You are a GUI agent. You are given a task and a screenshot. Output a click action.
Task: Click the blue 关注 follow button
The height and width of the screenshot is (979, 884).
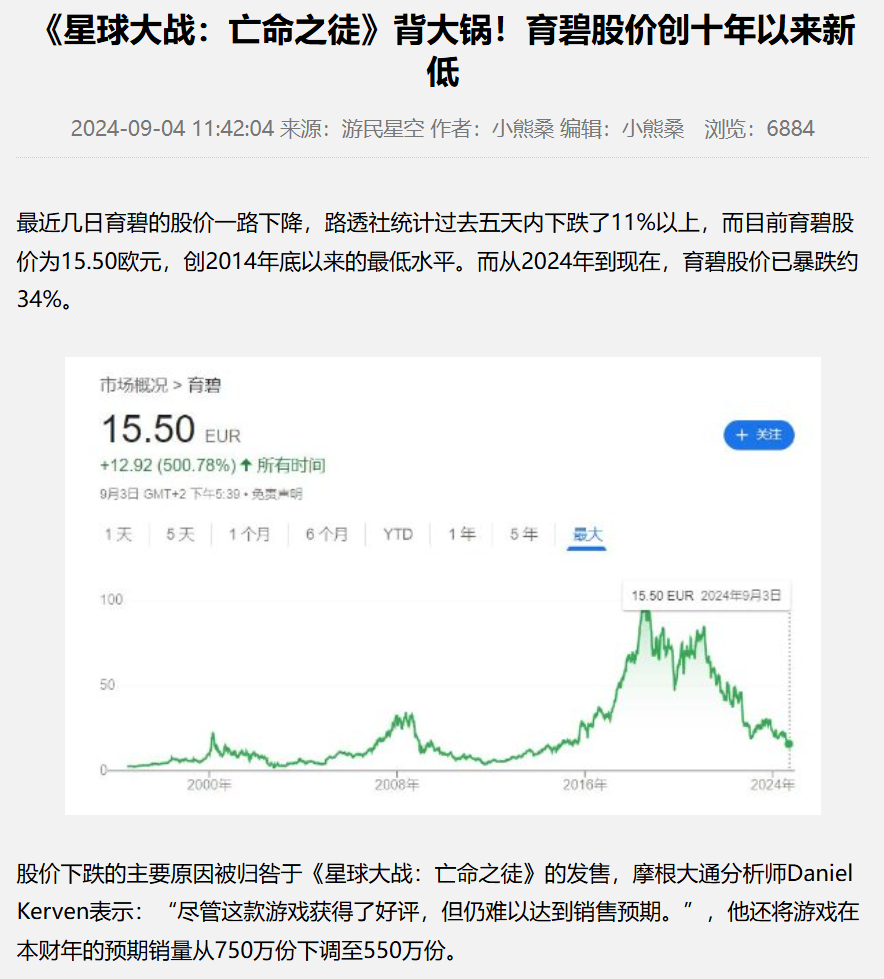759,435
